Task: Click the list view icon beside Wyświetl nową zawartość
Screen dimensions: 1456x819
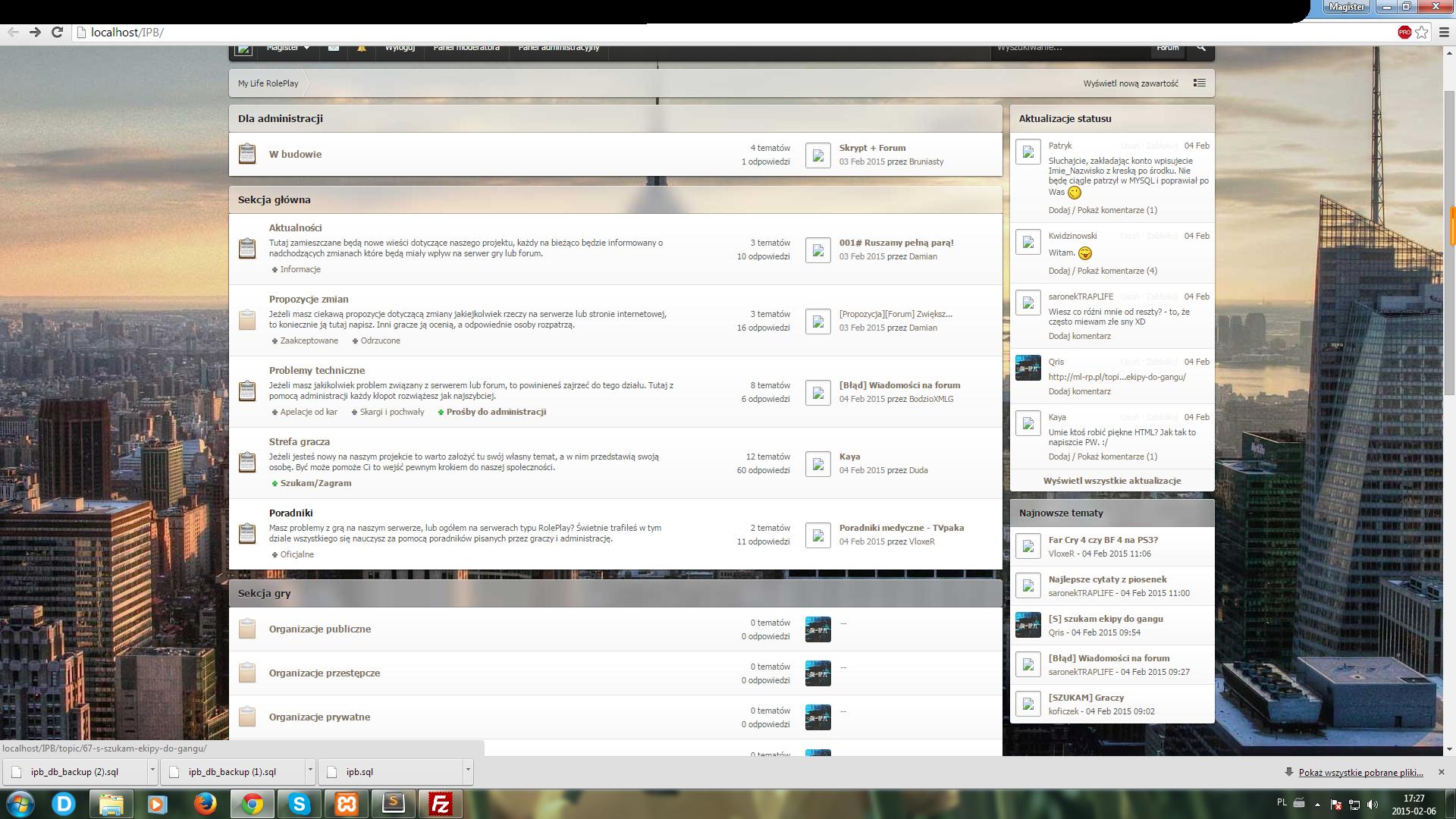Action: click(x=1199, y=83)
